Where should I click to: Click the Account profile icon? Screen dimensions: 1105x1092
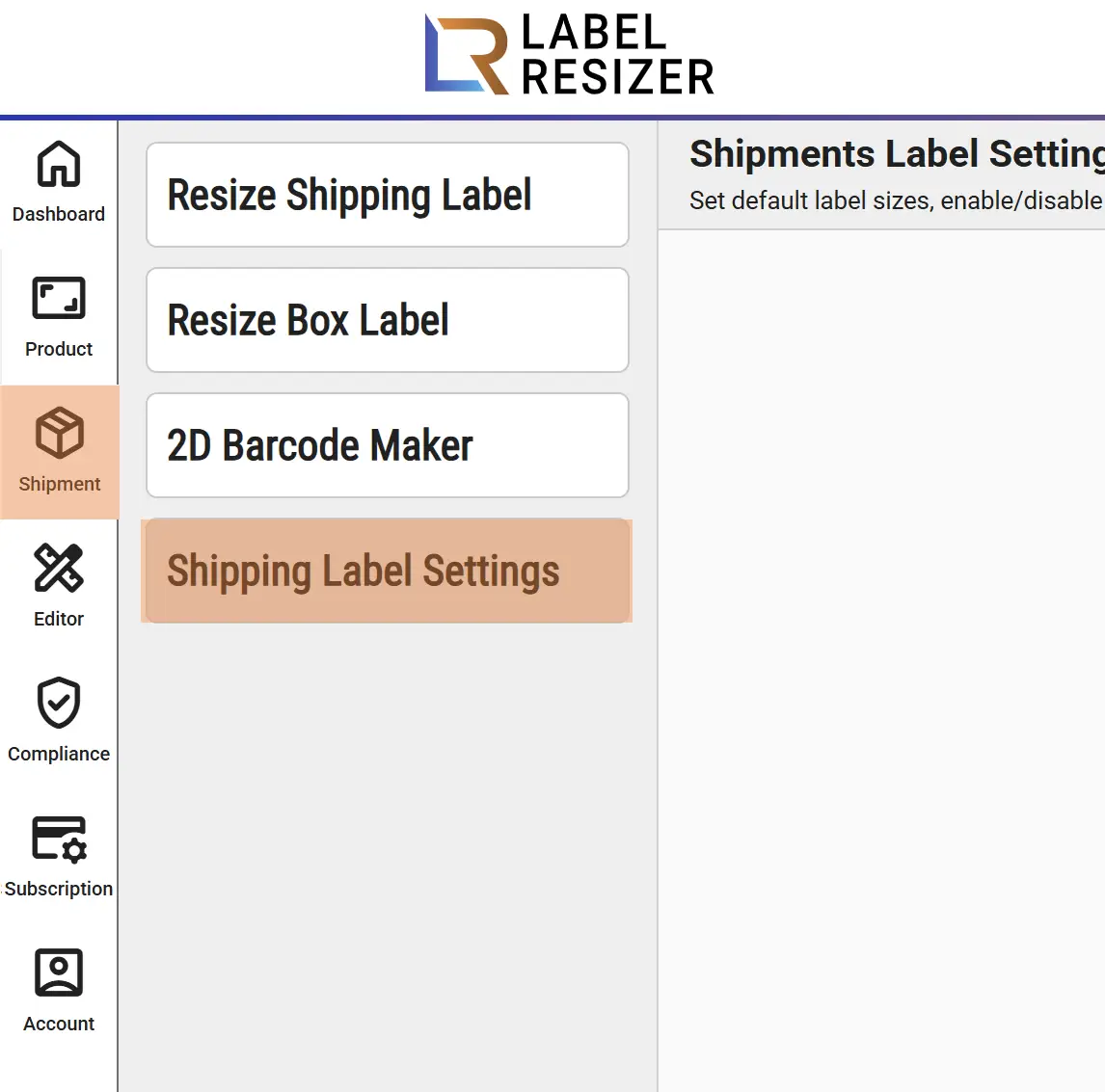click(x=59, y=972)
